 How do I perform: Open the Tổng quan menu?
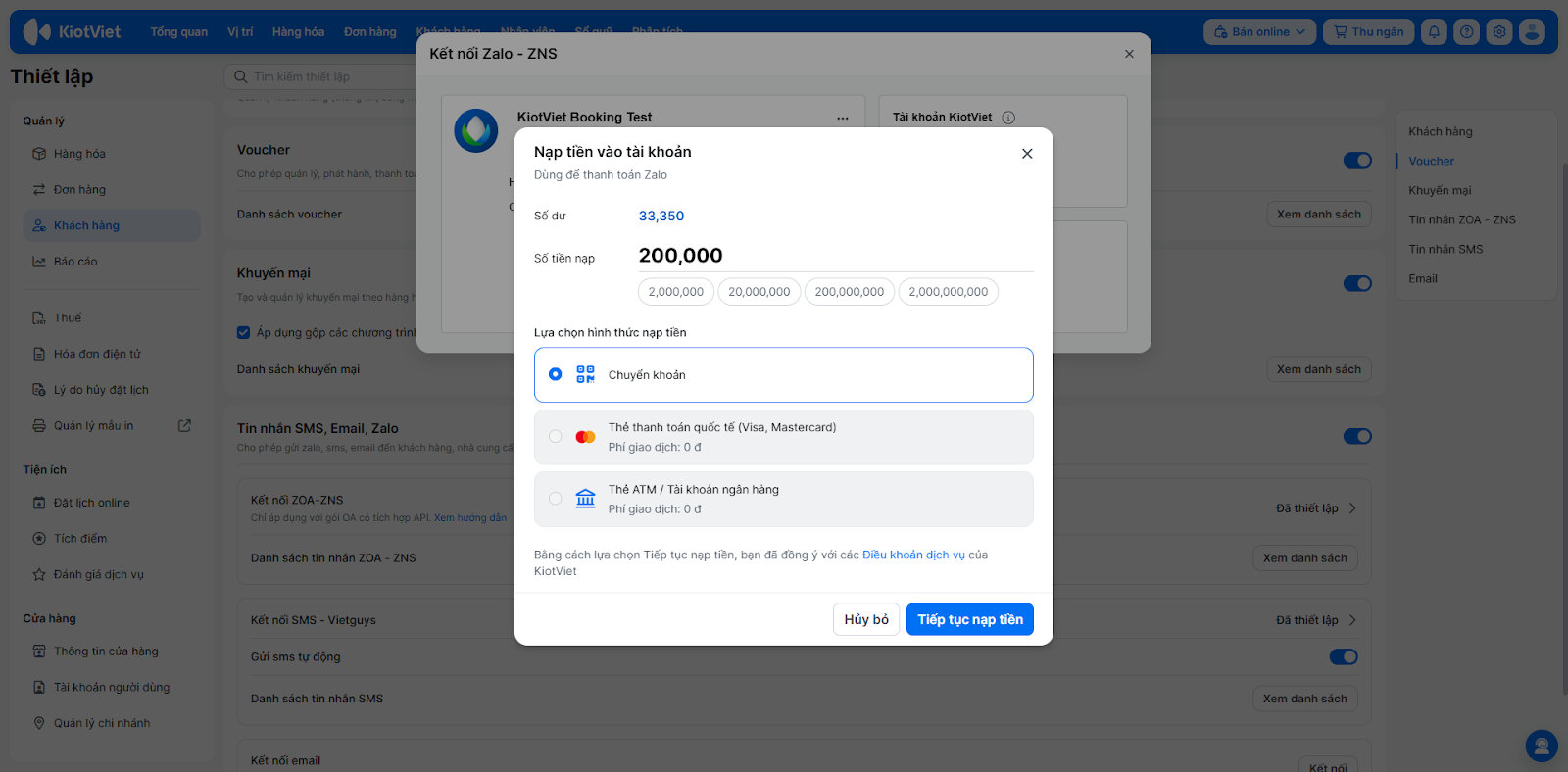(x=178, y=32)
